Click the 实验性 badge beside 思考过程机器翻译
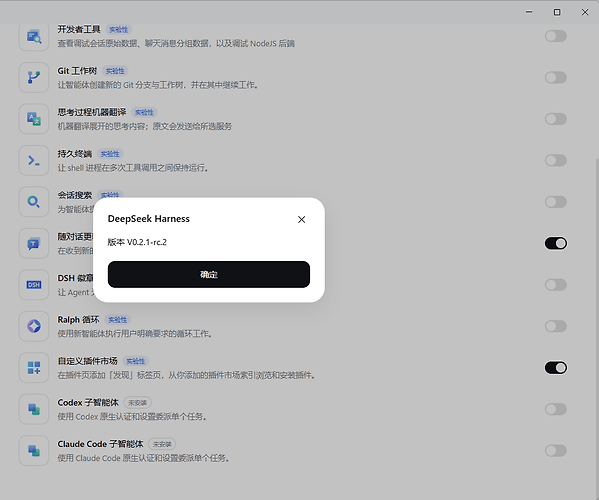 144,113
